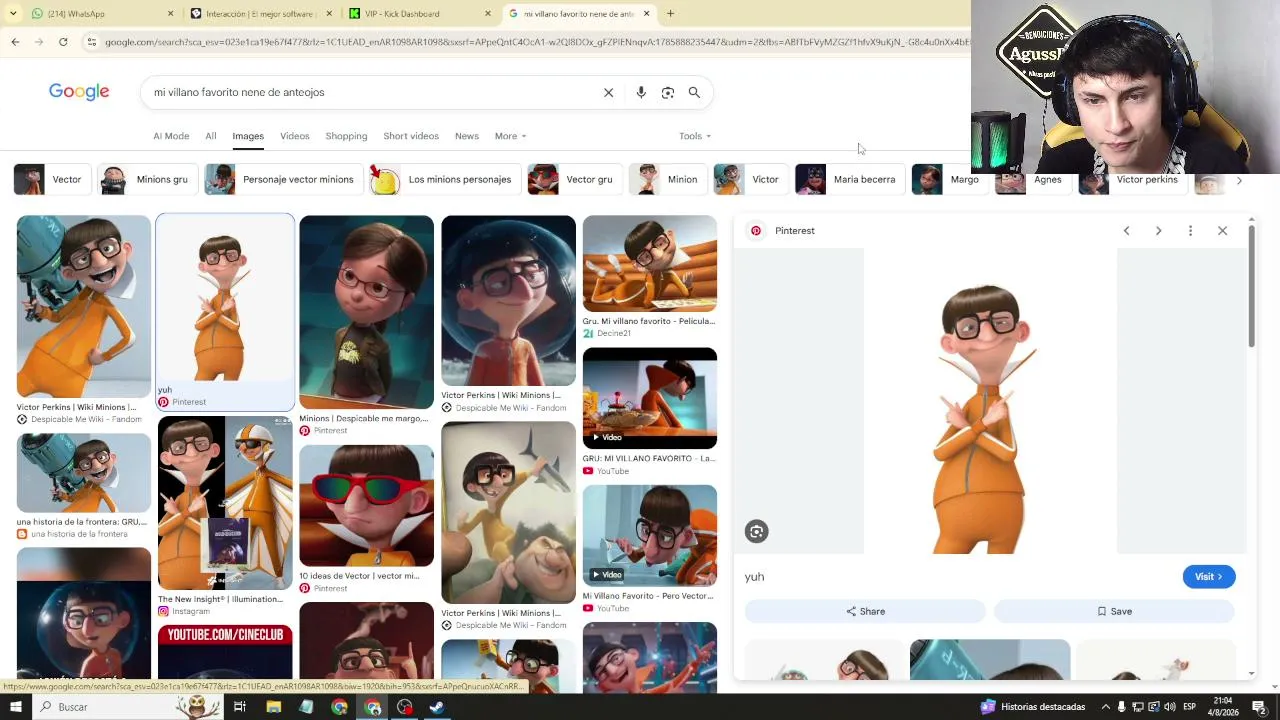
Task: Open Google Lens image search icon
Action: point(668,92)
